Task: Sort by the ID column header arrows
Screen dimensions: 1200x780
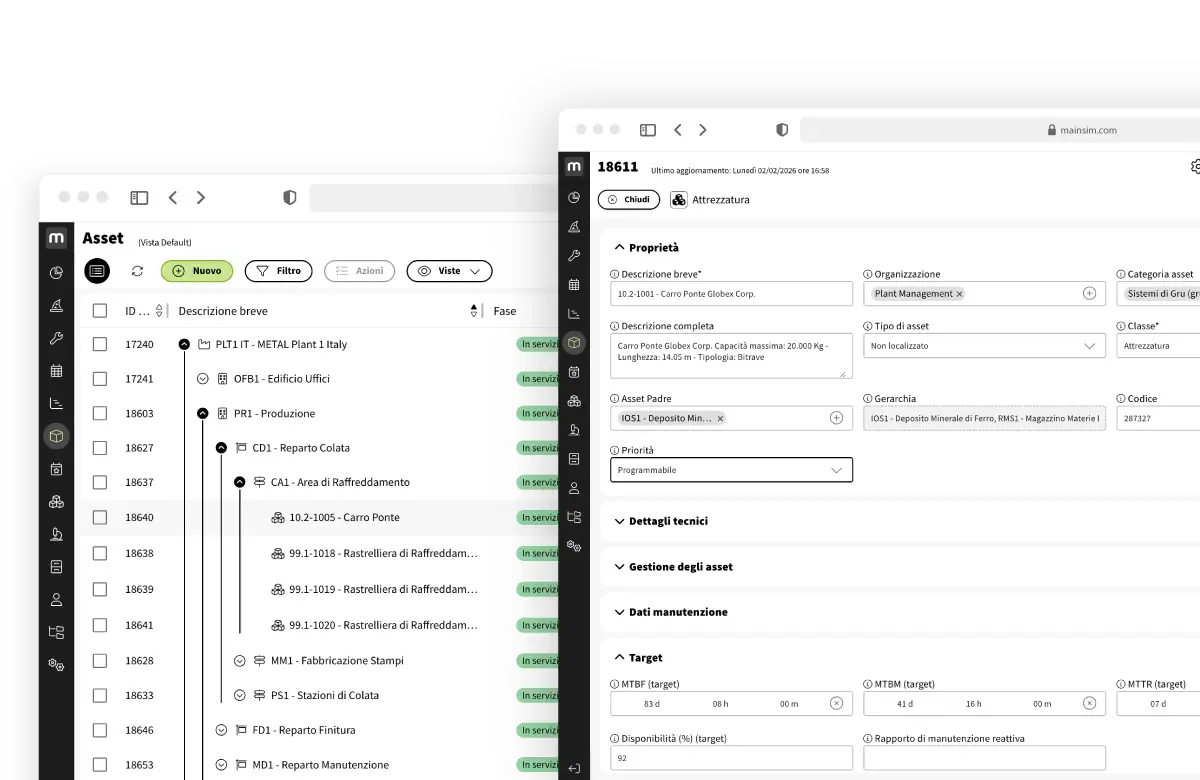Action: pos(159,311)
